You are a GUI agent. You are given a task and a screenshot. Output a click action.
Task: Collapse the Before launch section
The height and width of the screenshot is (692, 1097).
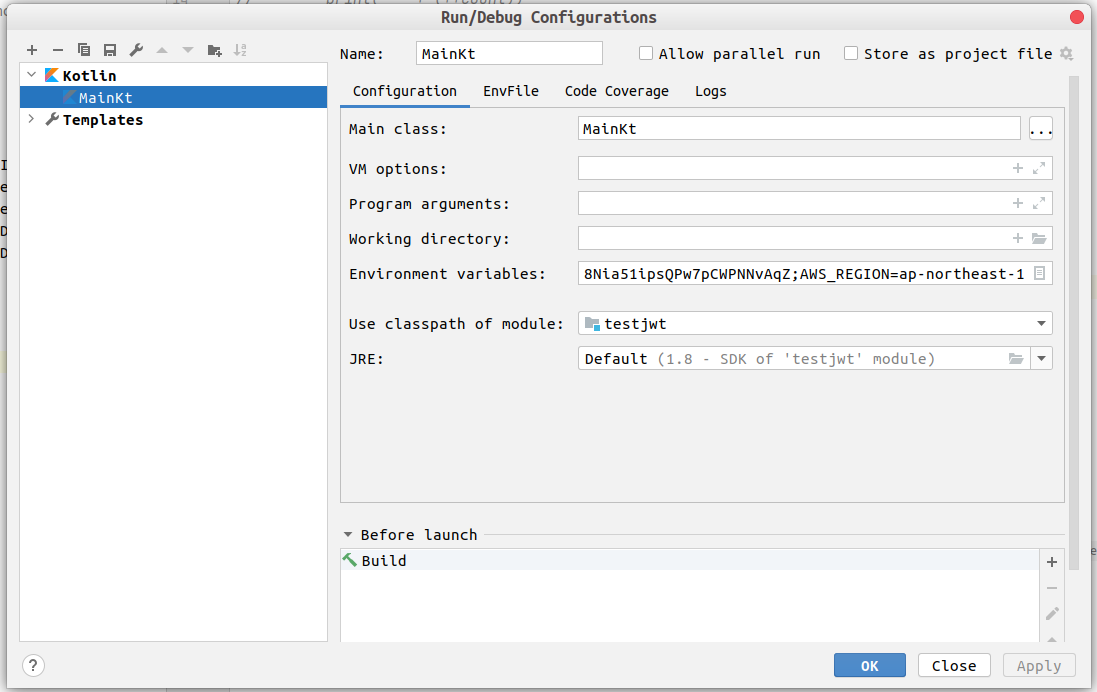[348, 535]
